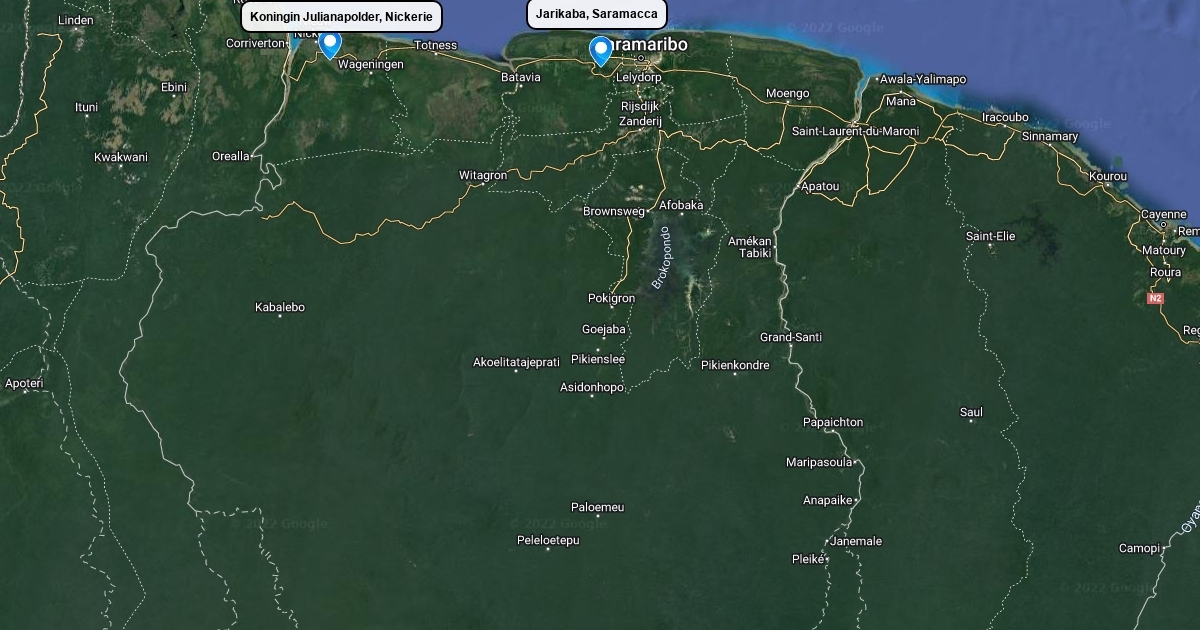Select the Lelydorp town label
1200x630 pixels.
(639, 77)
